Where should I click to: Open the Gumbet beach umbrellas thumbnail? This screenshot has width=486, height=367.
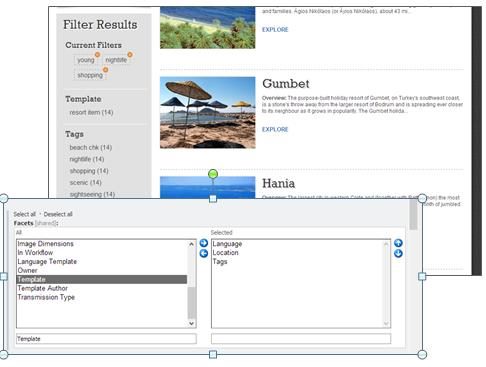click(208, 112)
